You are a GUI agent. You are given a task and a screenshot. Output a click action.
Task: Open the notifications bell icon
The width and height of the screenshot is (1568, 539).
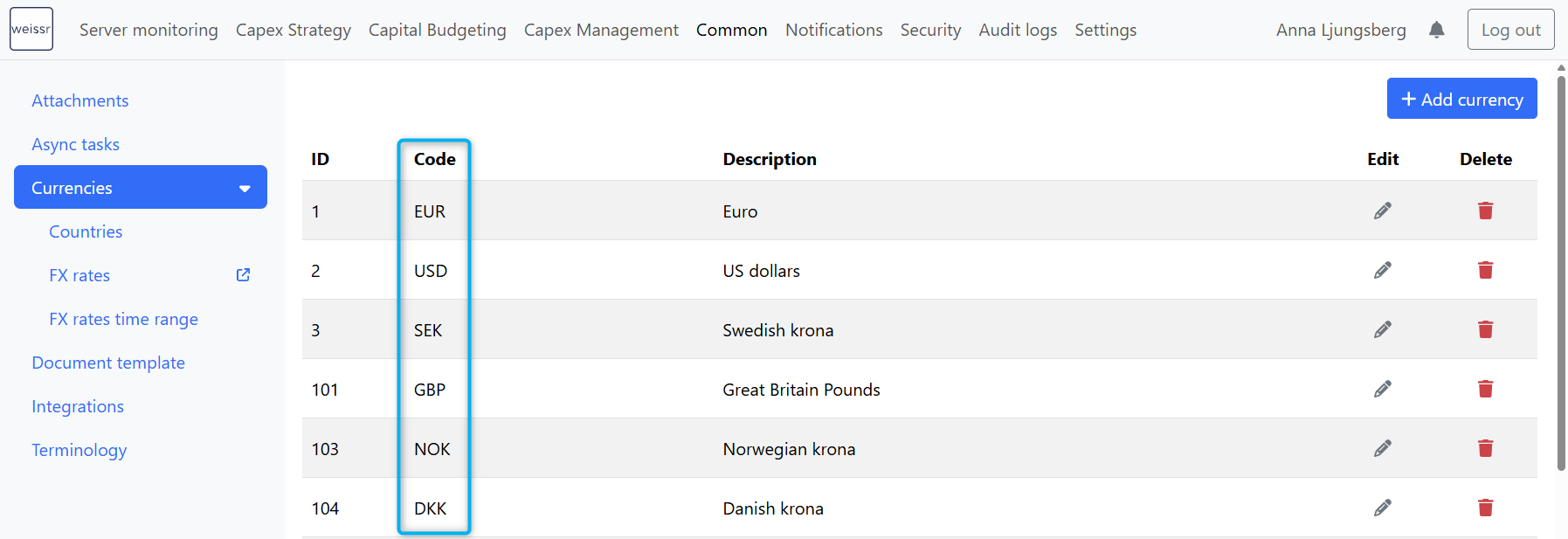coord(1436,30)
